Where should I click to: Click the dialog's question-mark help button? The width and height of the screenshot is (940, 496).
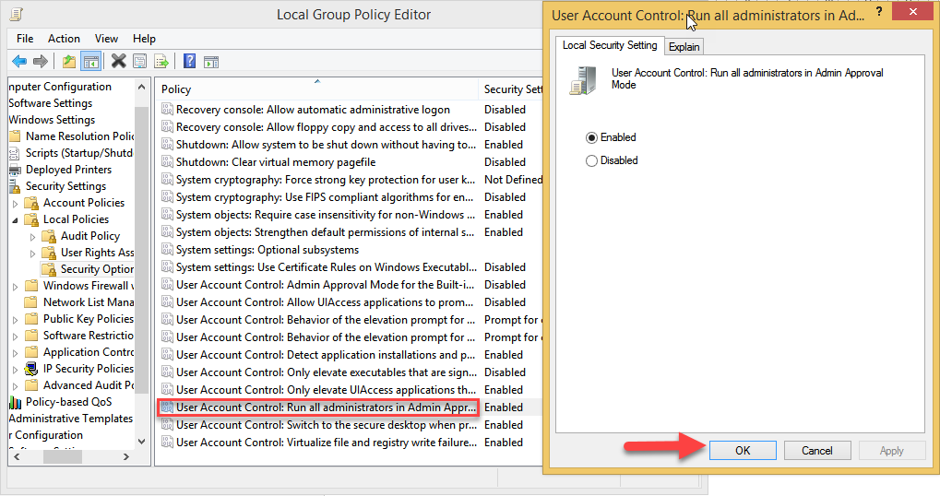click(879, 12)
